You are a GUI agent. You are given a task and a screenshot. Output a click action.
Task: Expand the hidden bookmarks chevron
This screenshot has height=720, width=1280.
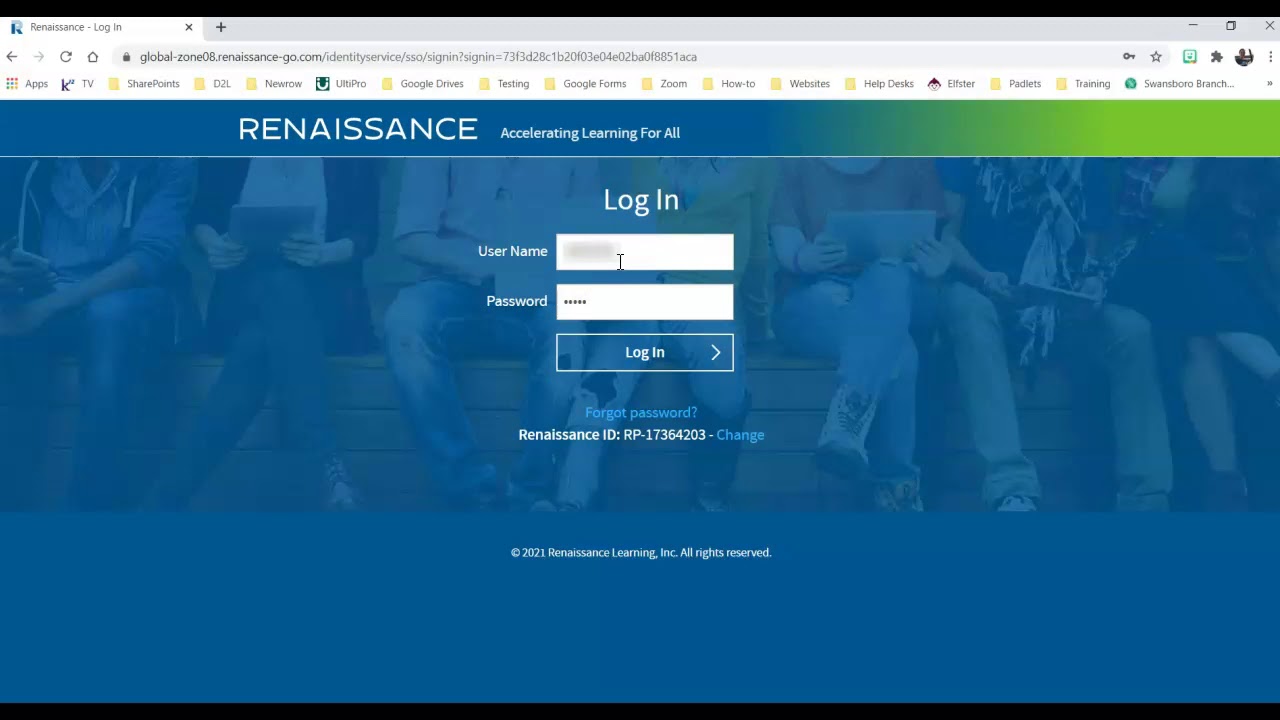1269,84
